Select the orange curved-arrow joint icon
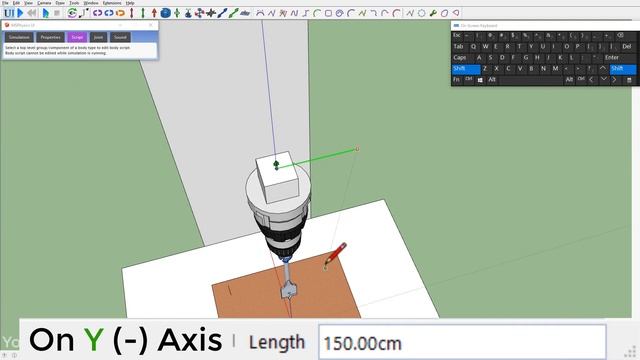This screenshot has width=640, height=360. click(120, 13)
